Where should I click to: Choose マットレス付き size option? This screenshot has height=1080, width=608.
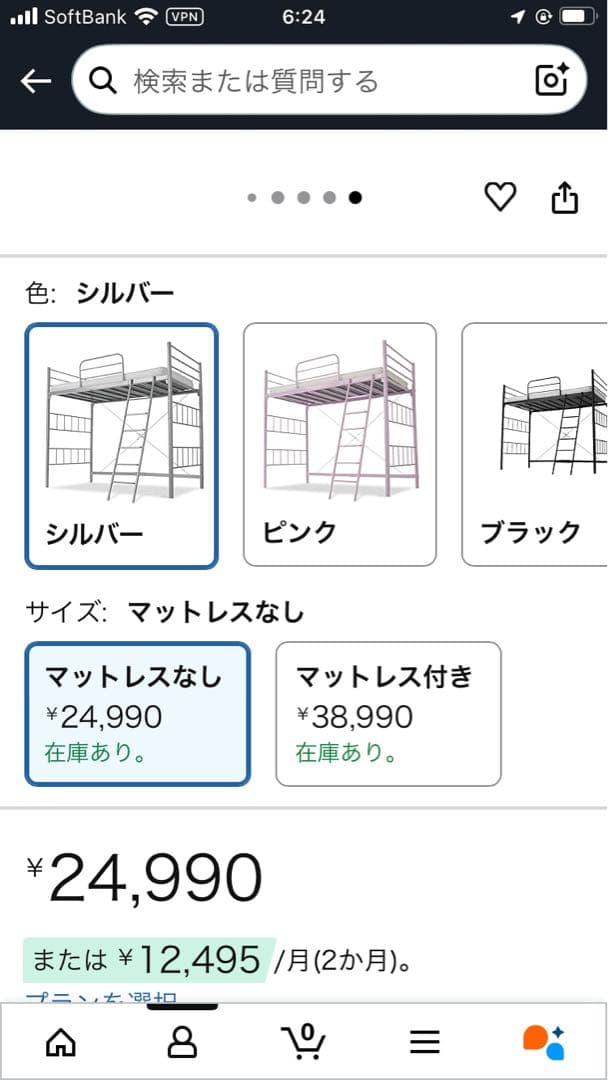click(388, 714)
